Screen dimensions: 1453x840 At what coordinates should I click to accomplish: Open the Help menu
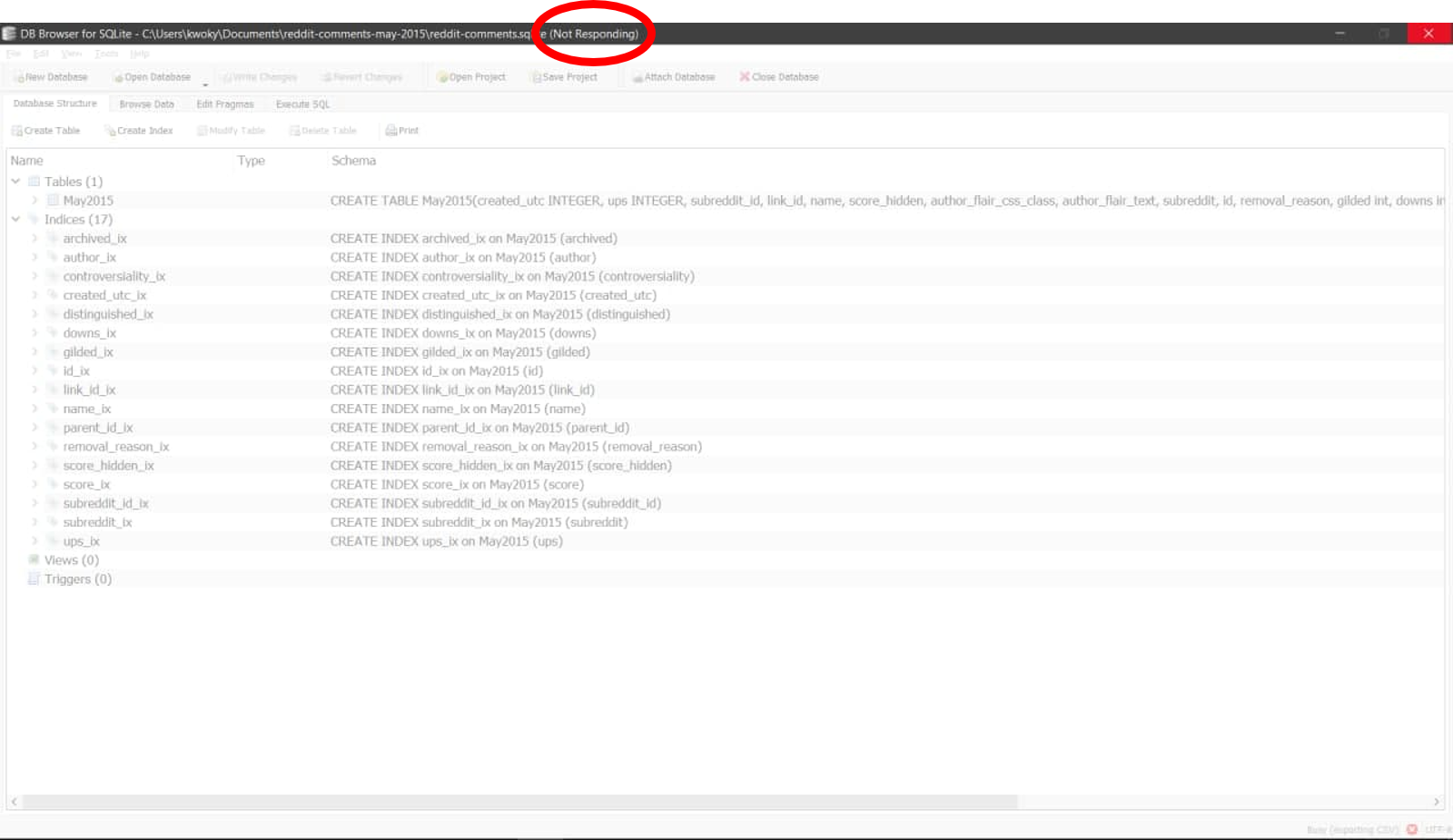(x=139, y=54)
